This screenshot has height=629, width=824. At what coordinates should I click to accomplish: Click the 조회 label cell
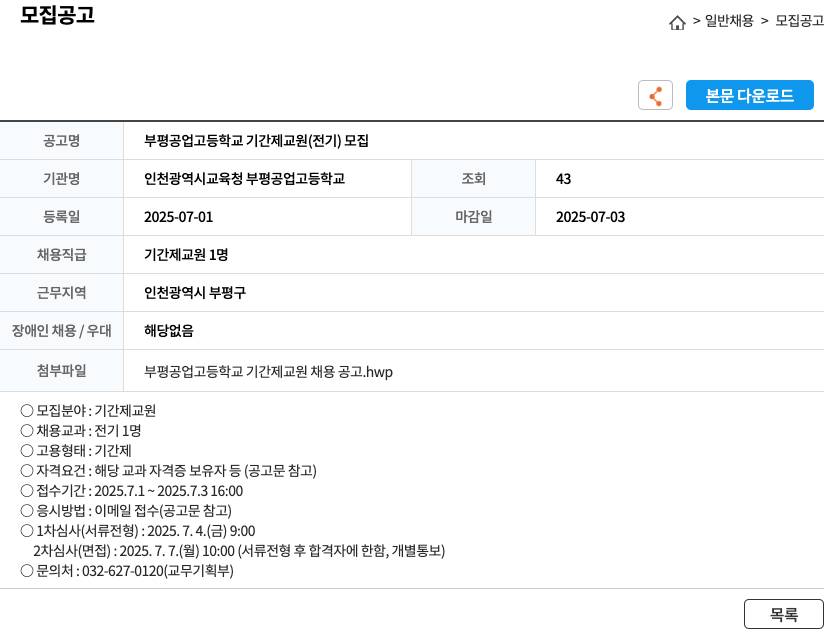point(473,179)
